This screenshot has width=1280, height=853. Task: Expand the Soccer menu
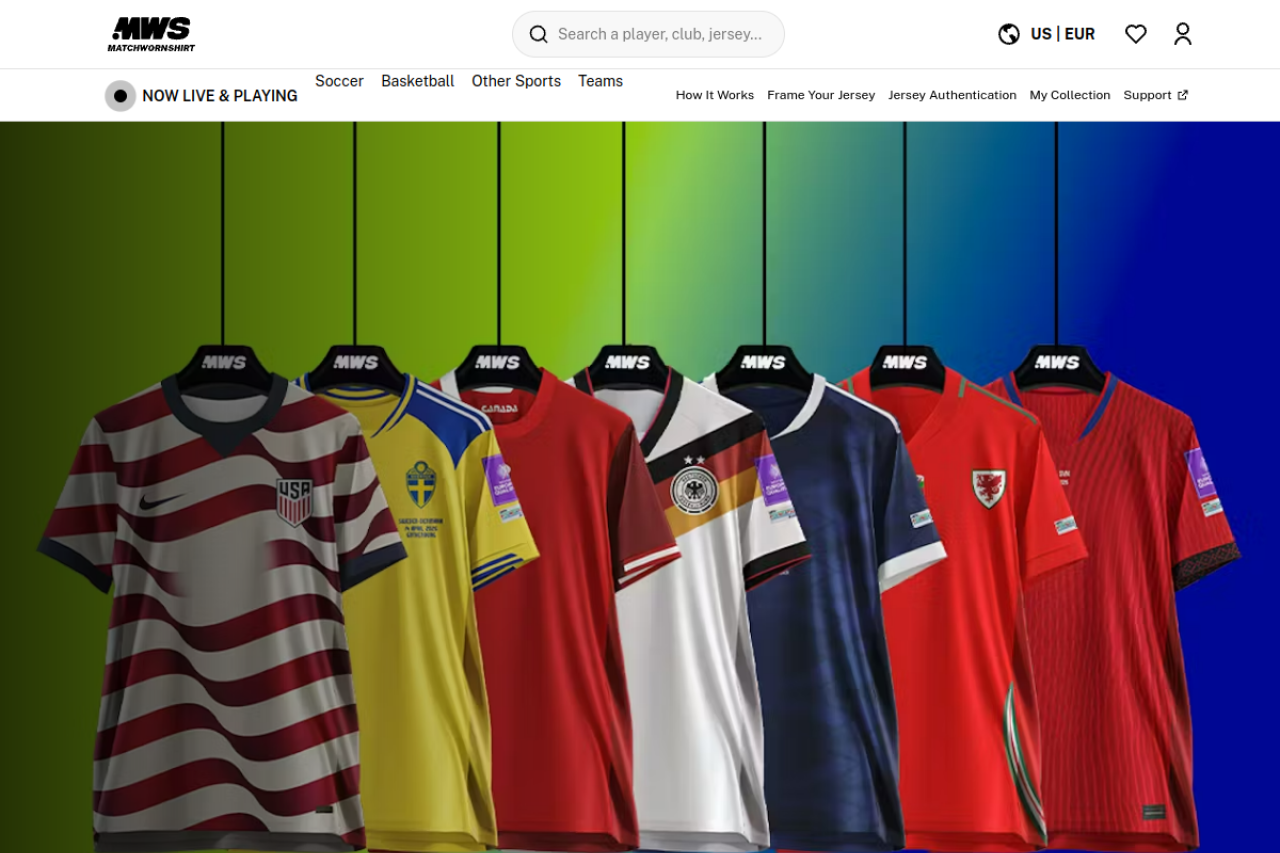pyautogui.click(x=339, y=81)
